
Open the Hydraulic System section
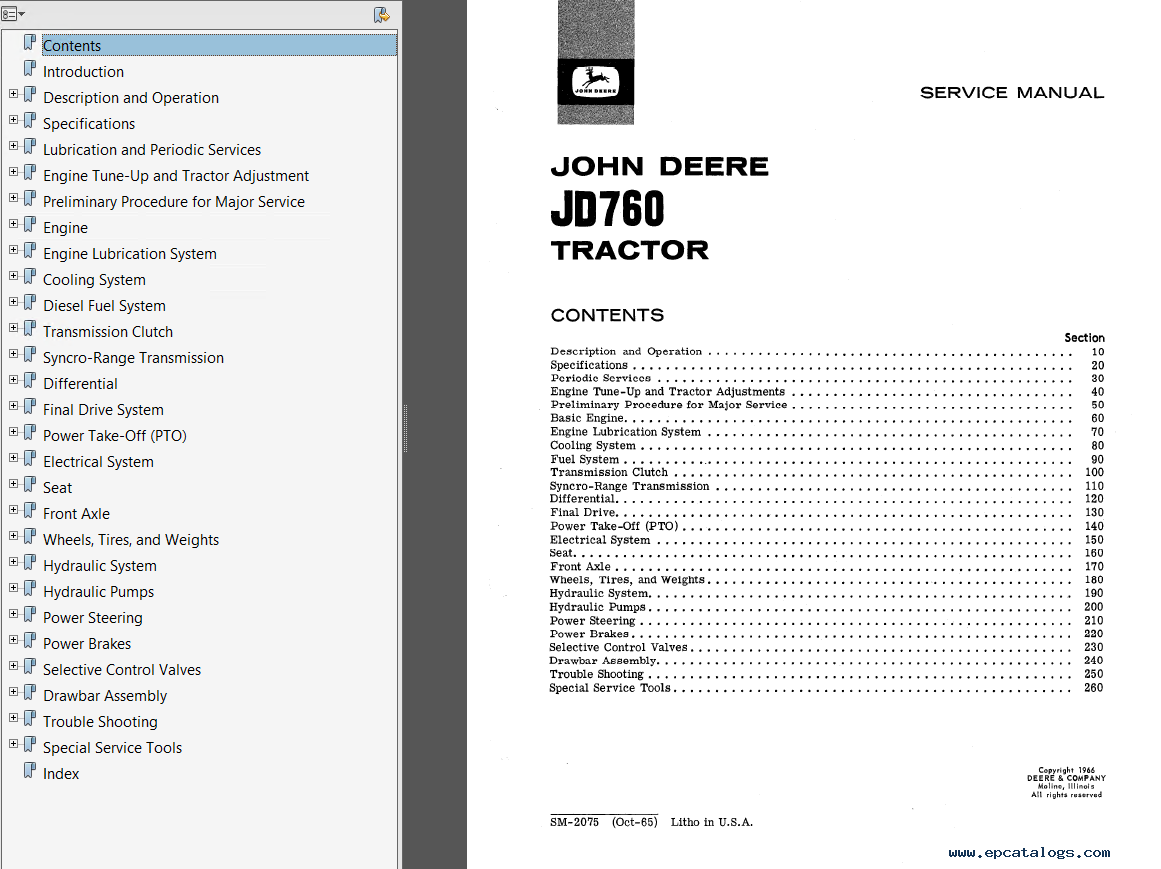(x=100, y=566)
